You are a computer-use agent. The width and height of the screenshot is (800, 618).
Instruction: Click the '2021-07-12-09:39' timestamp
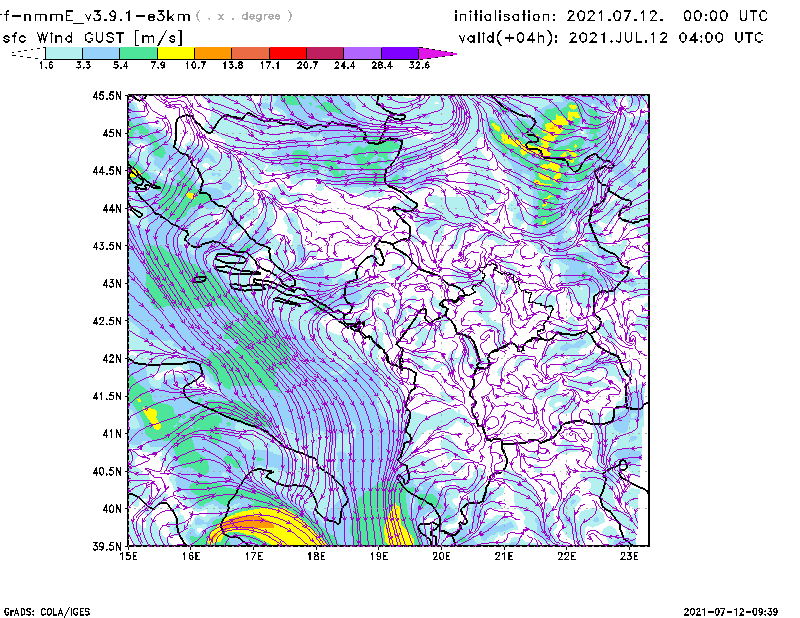tap(731, 612)
